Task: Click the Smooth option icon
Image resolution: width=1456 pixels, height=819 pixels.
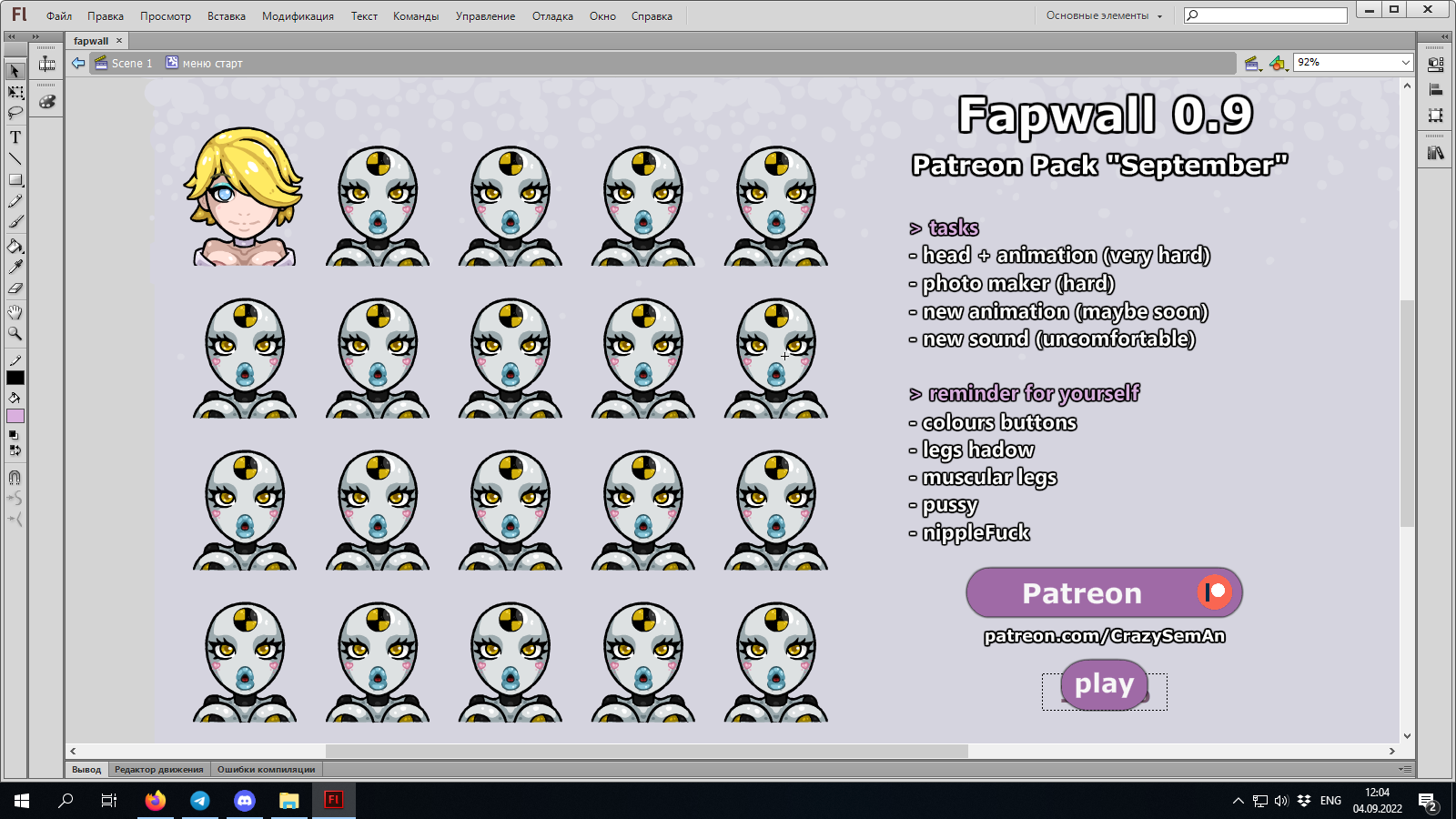Action: point(15,499)
